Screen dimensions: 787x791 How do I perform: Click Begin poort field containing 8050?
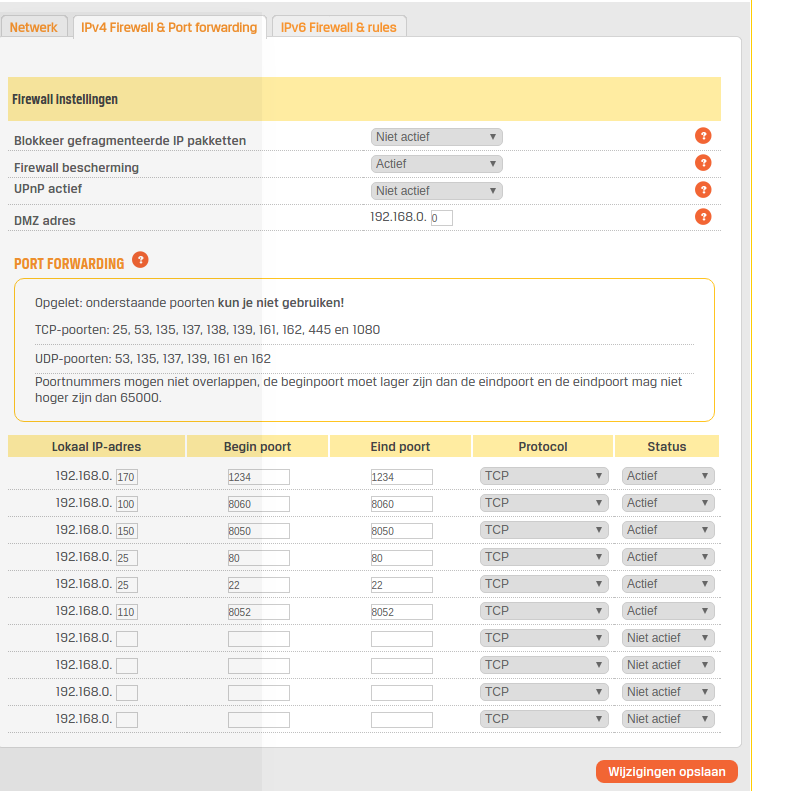coord(258,531)
